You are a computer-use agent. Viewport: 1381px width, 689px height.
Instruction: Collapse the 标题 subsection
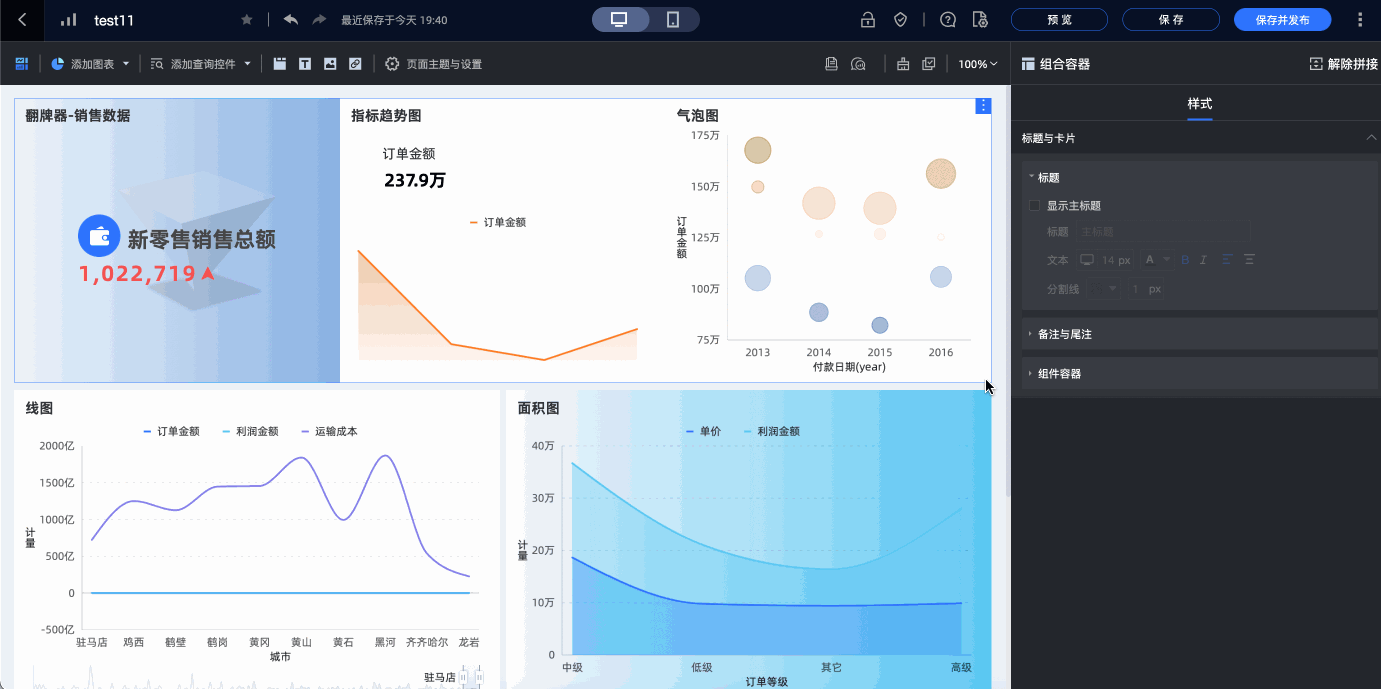pos(1031,177)
